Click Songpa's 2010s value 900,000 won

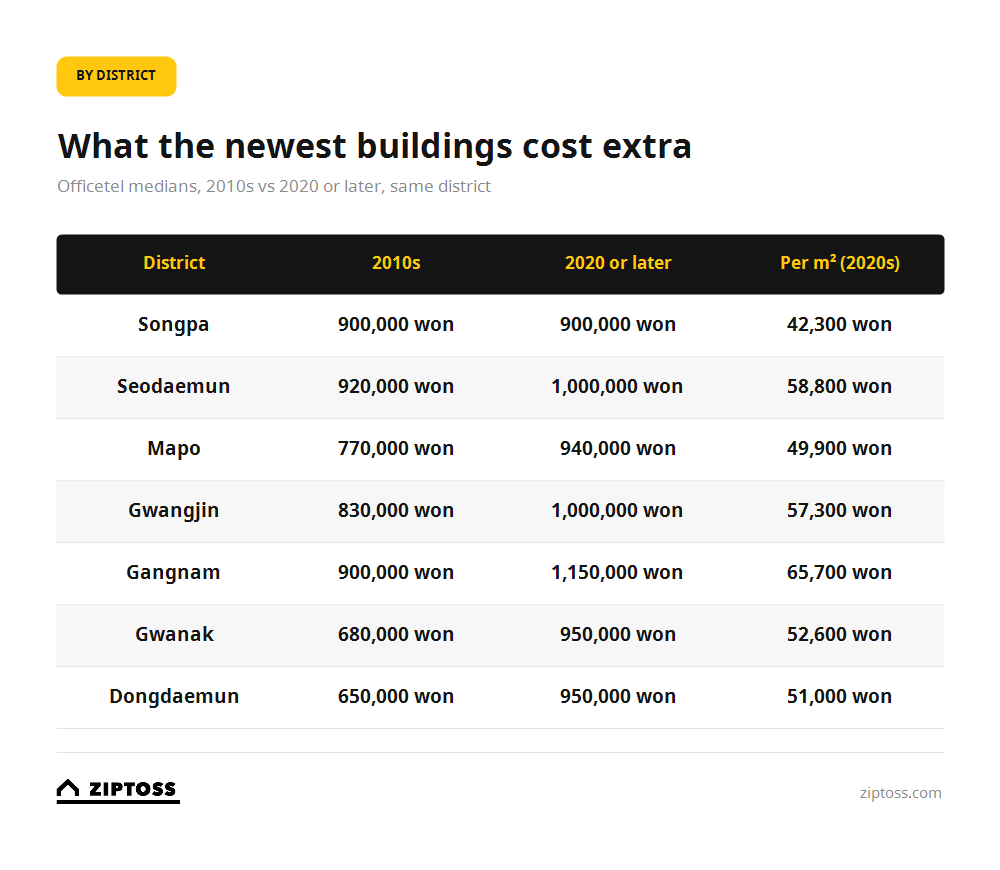(x=396, y=325)
